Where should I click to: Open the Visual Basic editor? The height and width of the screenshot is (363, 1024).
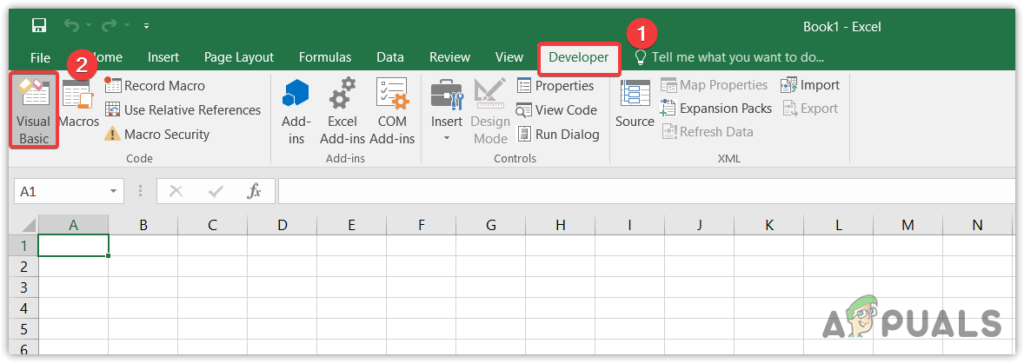pos(33,110)
